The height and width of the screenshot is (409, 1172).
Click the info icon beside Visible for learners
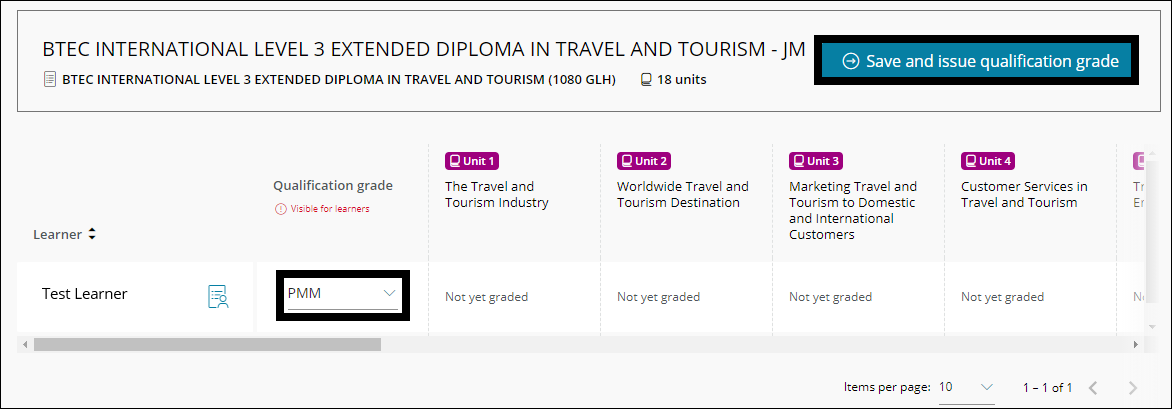(281, 209)
